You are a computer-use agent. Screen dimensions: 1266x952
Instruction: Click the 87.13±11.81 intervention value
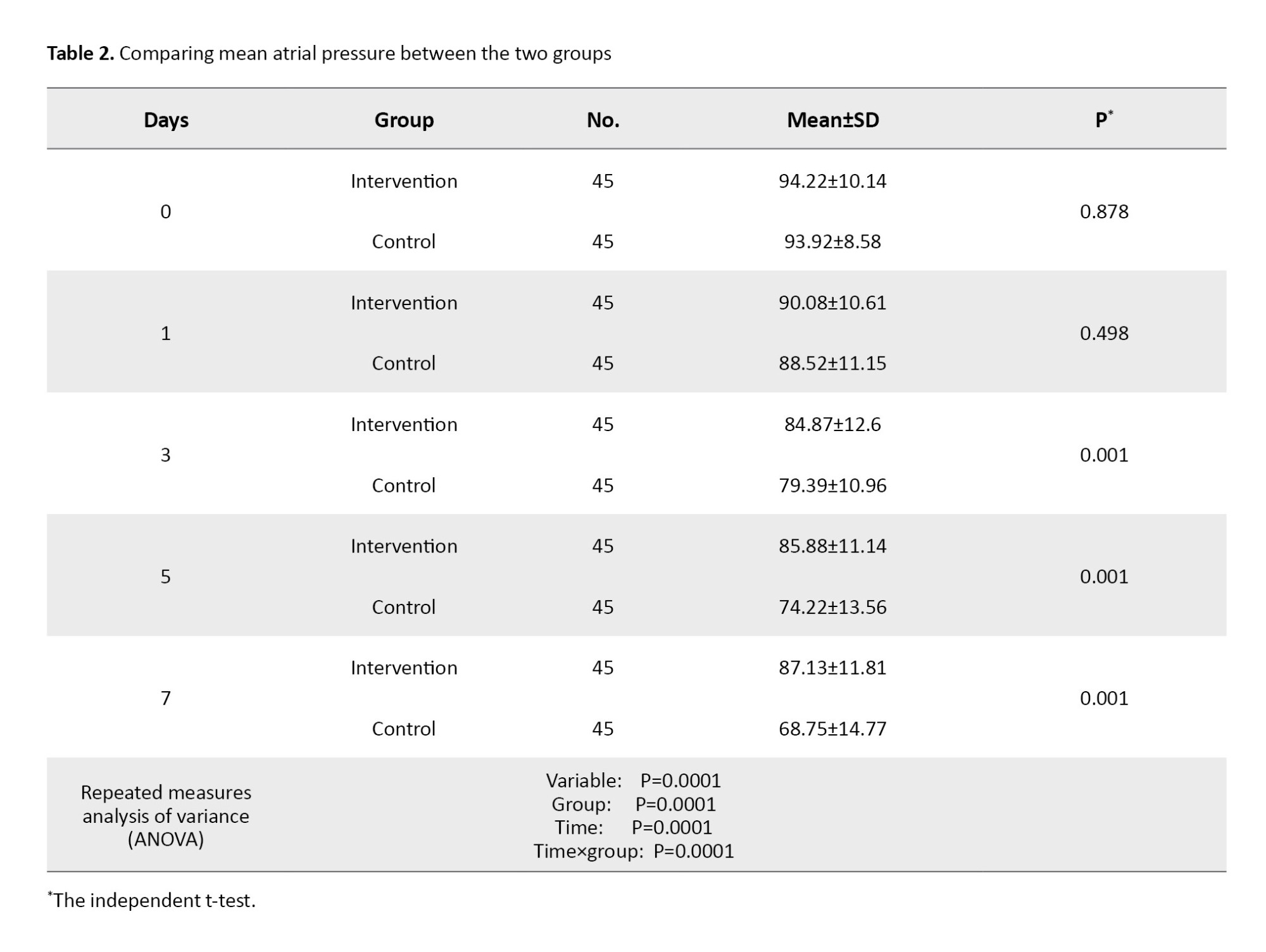832,668
